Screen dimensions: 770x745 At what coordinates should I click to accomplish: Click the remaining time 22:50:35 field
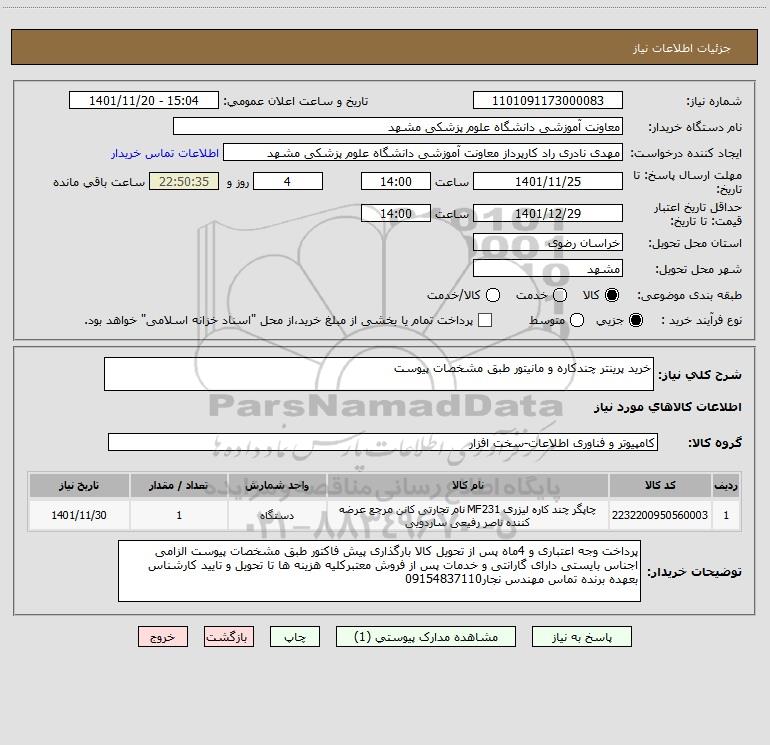pos(184,181)
